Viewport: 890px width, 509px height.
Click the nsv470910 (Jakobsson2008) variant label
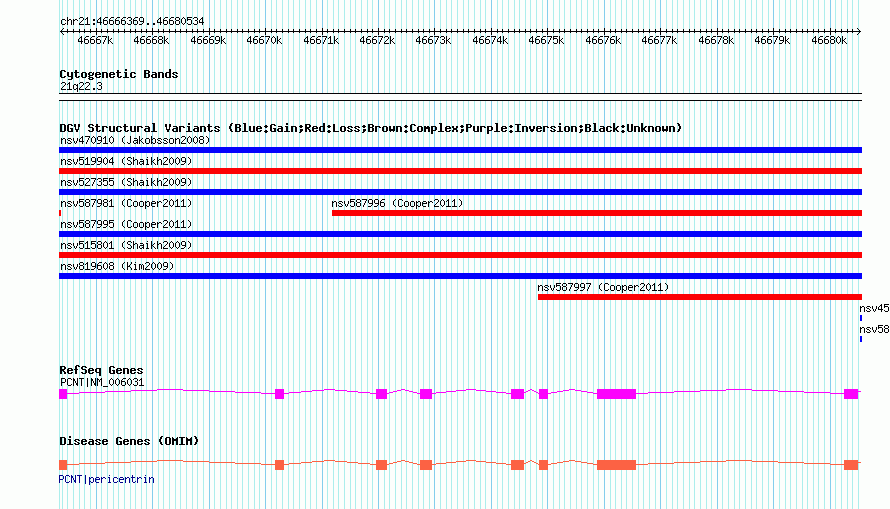click(135, 140)
